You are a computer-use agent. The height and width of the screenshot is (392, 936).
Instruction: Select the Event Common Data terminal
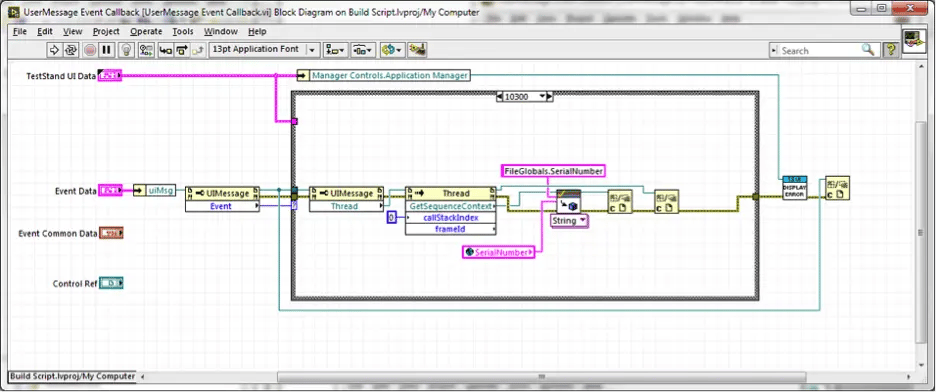(111, 233)
